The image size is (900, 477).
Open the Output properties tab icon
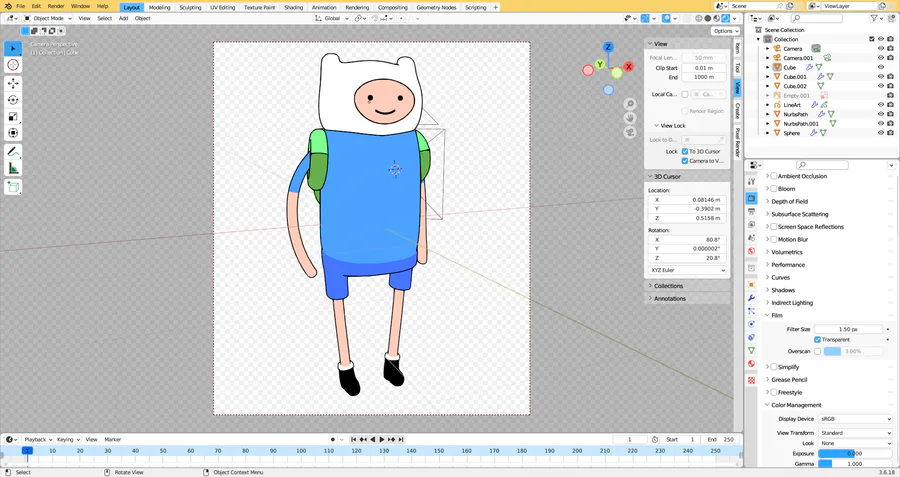(751, 211)
